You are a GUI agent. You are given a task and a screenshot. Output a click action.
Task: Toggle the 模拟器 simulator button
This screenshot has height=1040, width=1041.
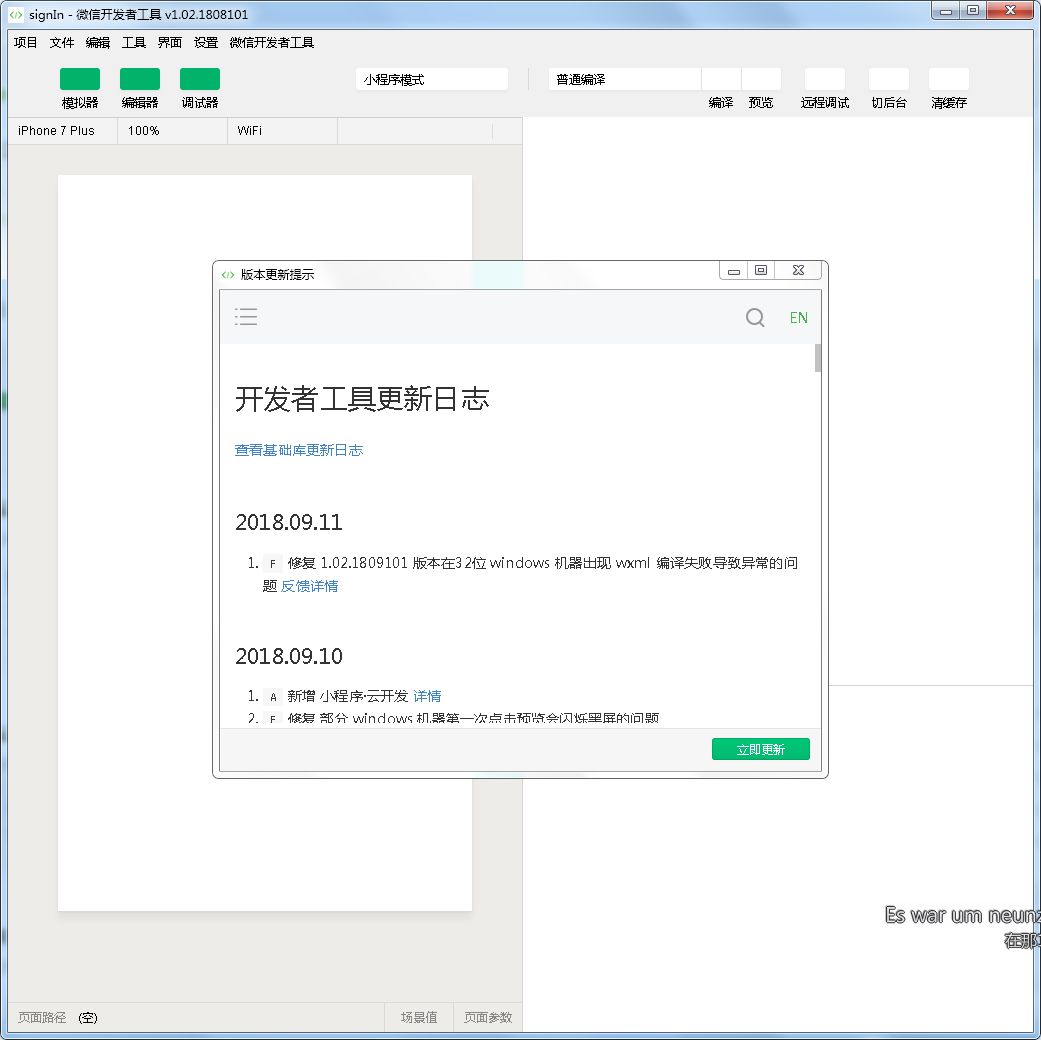click(x=80, y=79)
